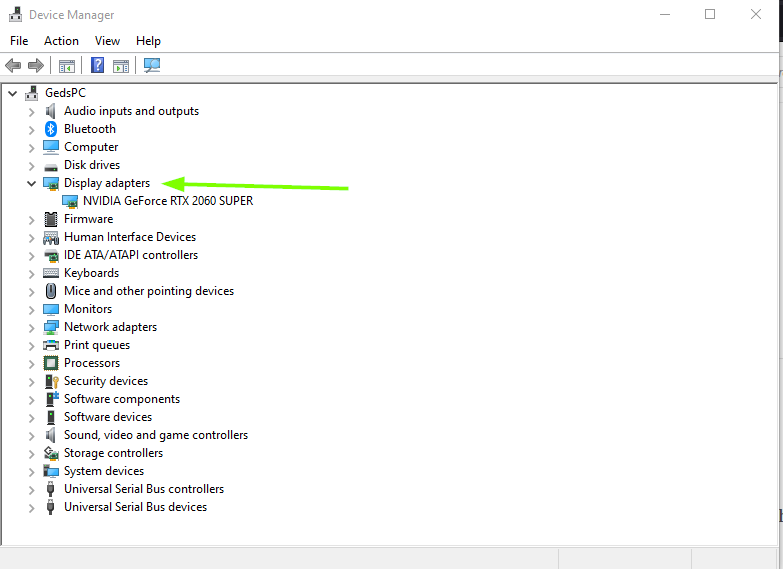Select the Computer category label

[x=91, y=147]
